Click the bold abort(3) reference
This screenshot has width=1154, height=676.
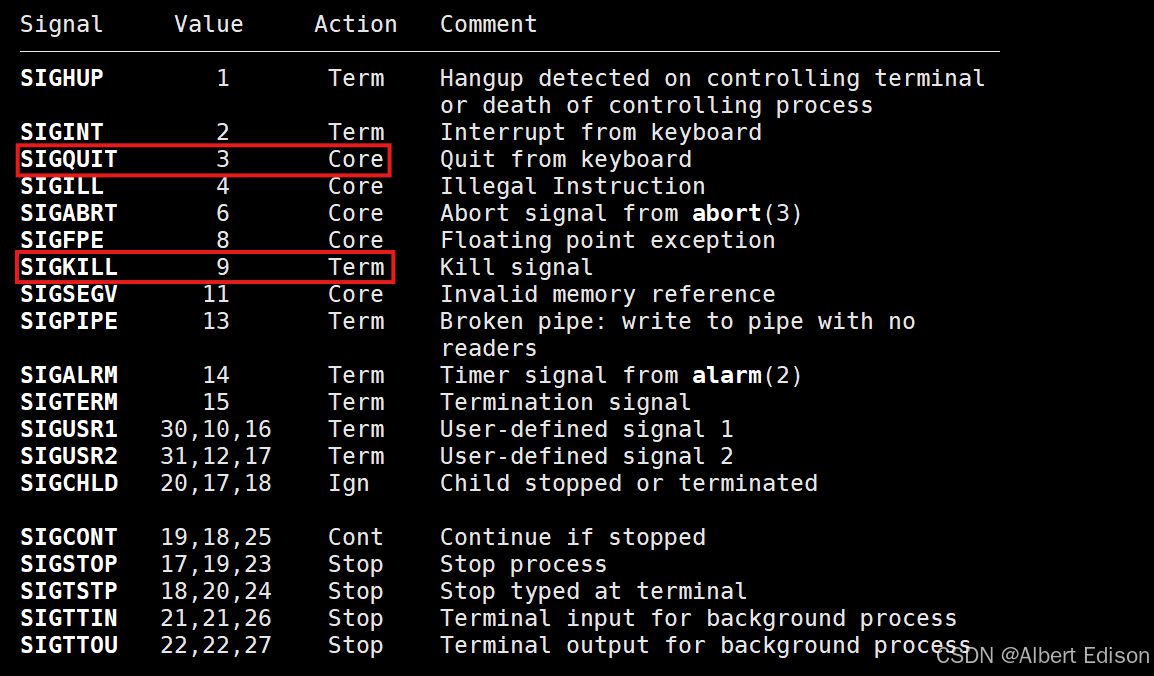tap(746, 213)
